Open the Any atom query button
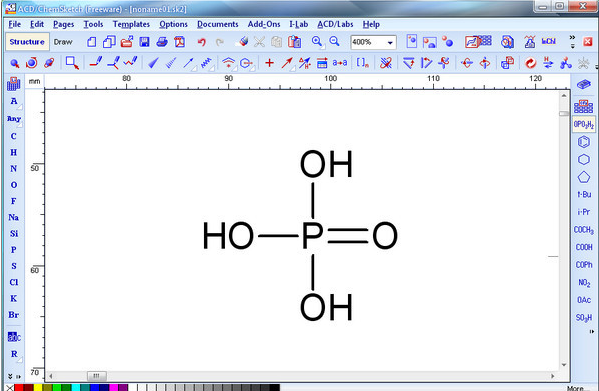This screenshot has width=599, height=391. point(14,119)
